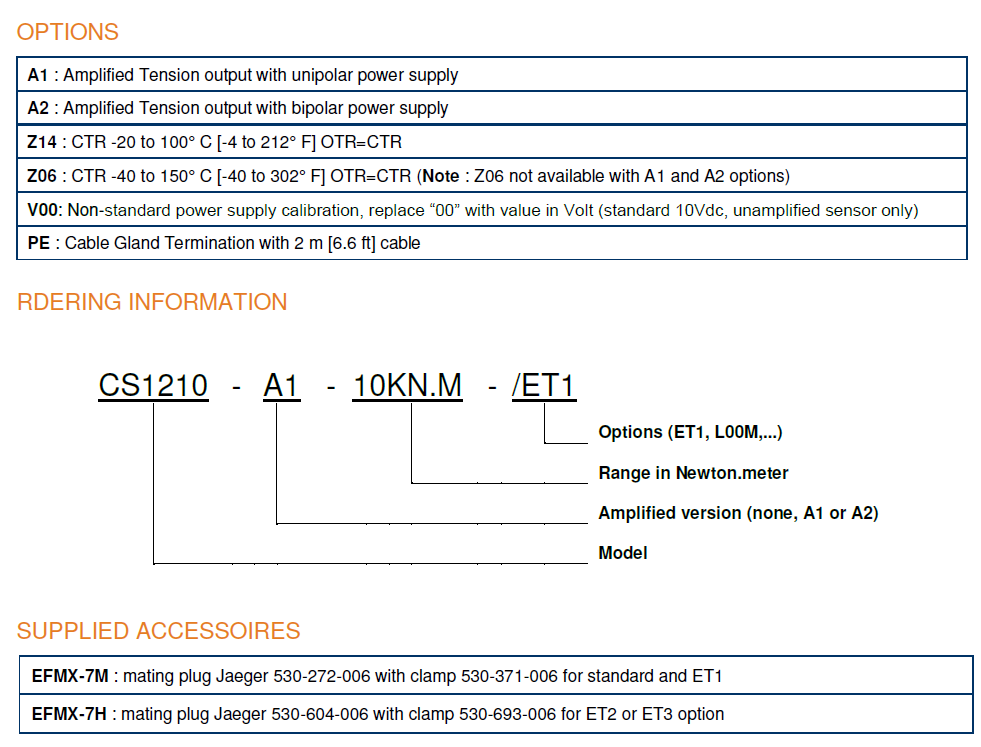Screen dimensions: 981x747
Task: Select the Range in Newton.meter label
Action: pyautogui.click(x=693, y=473)
